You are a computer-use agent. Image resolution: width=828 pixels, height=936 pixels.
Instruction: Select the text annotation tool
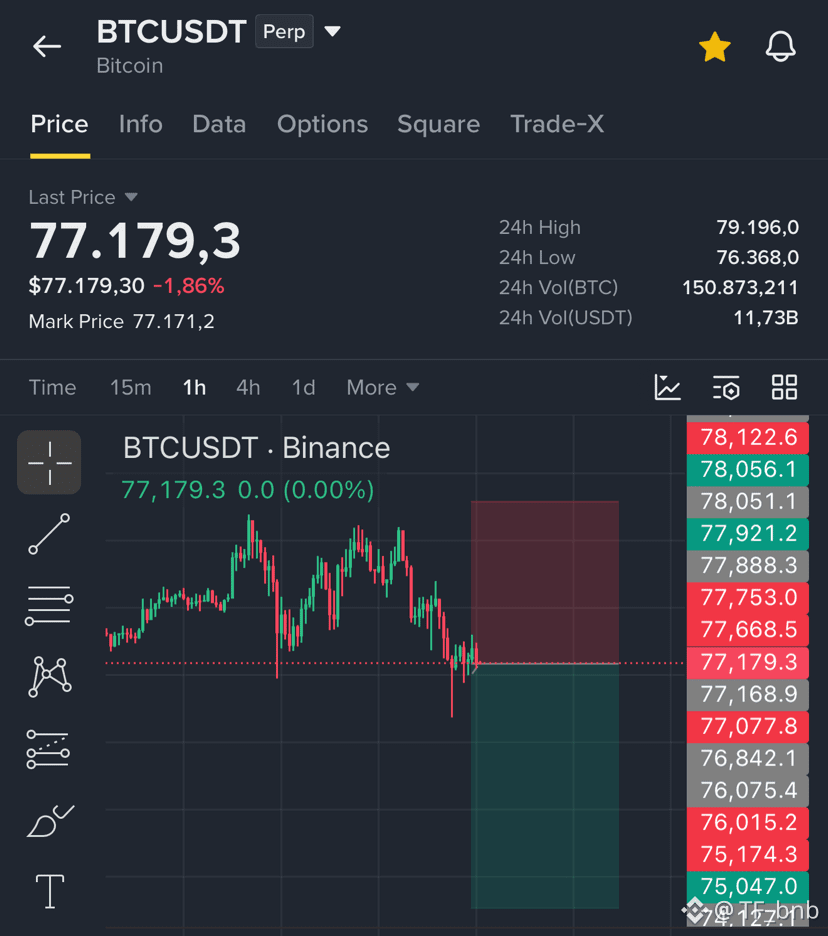[50, 891]
